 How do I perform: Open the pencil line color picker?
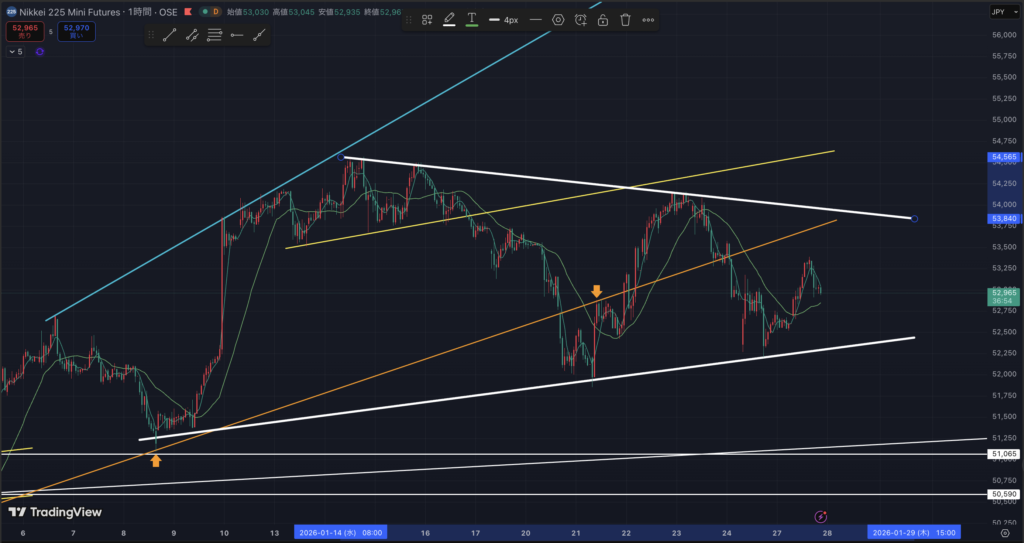pos(449,20)
